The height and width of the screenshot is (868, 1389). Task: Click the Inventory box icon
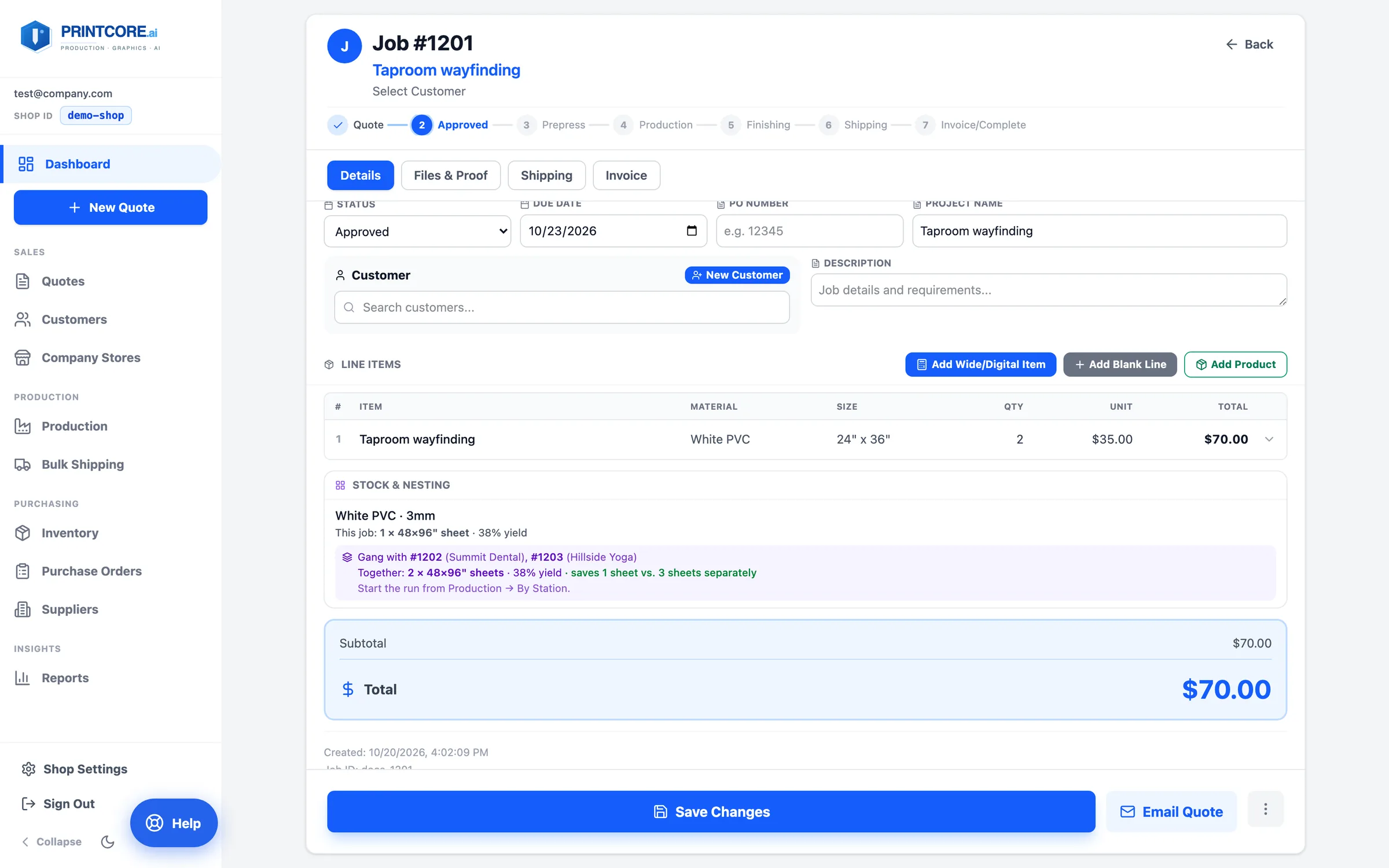point(23,533)
